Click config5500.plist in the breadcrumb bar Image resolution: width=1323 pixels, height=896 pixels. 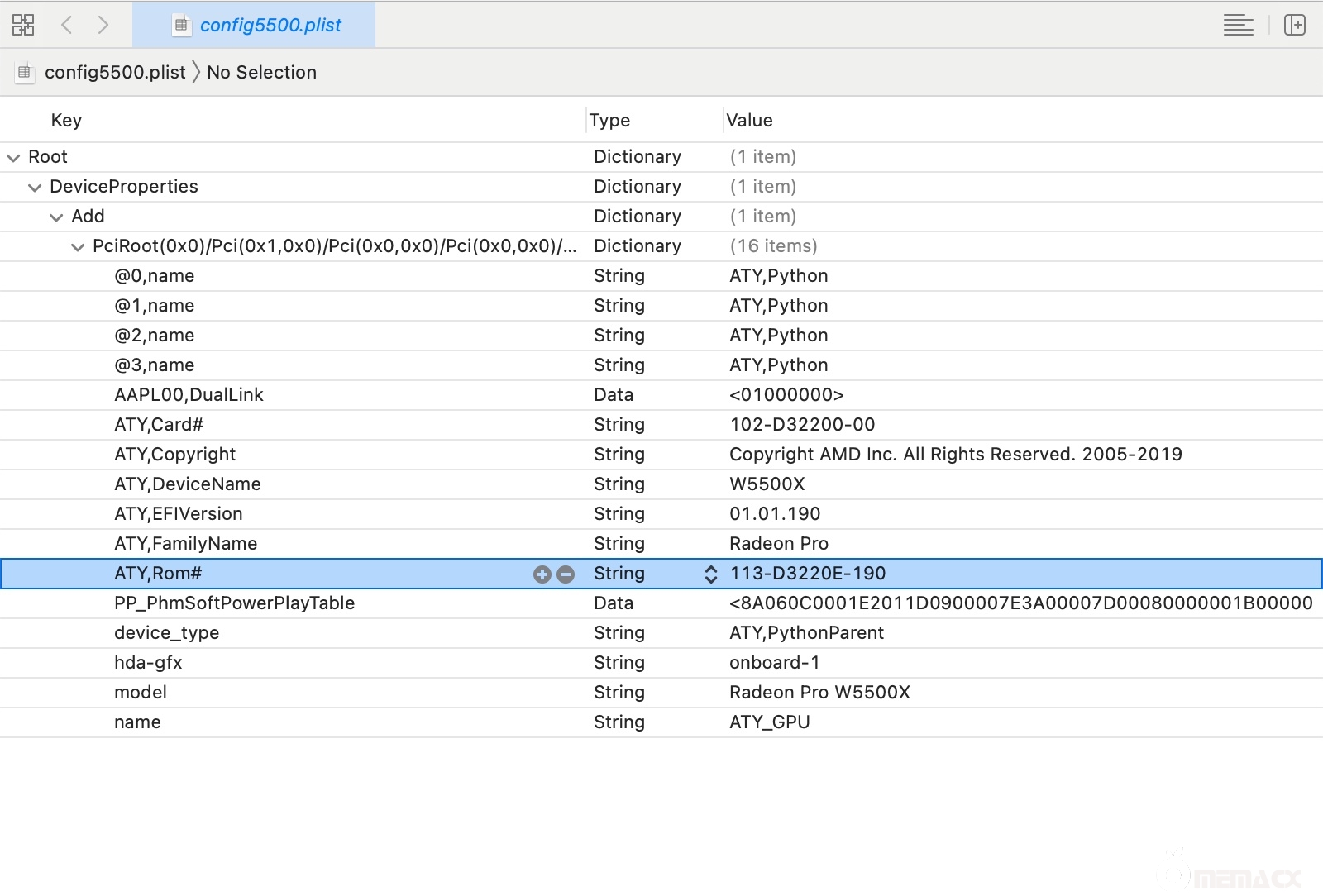pyautogui.click(x=115, y=73)
